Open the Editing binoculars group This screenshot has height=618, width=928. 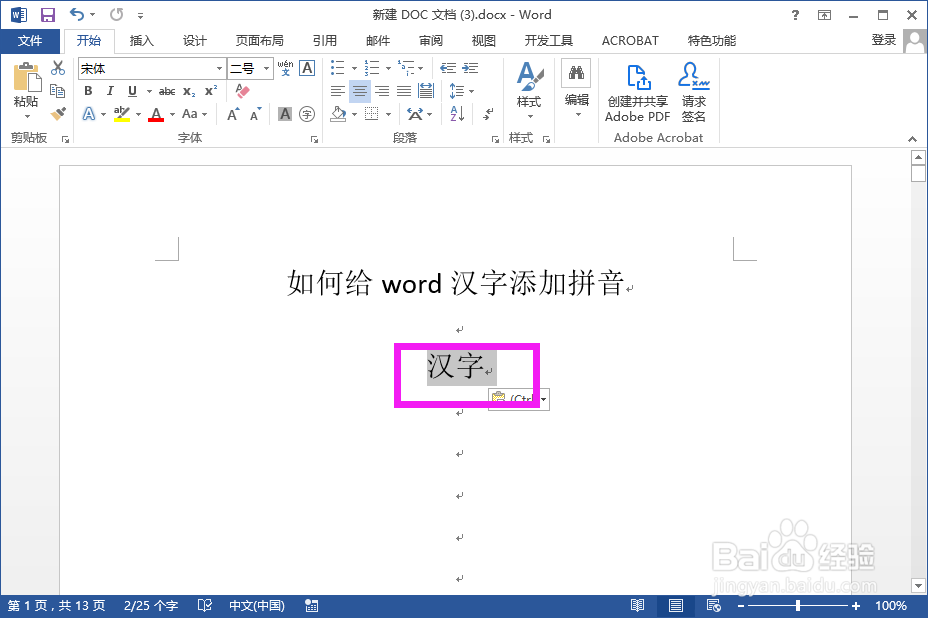(x=576, y=89)
